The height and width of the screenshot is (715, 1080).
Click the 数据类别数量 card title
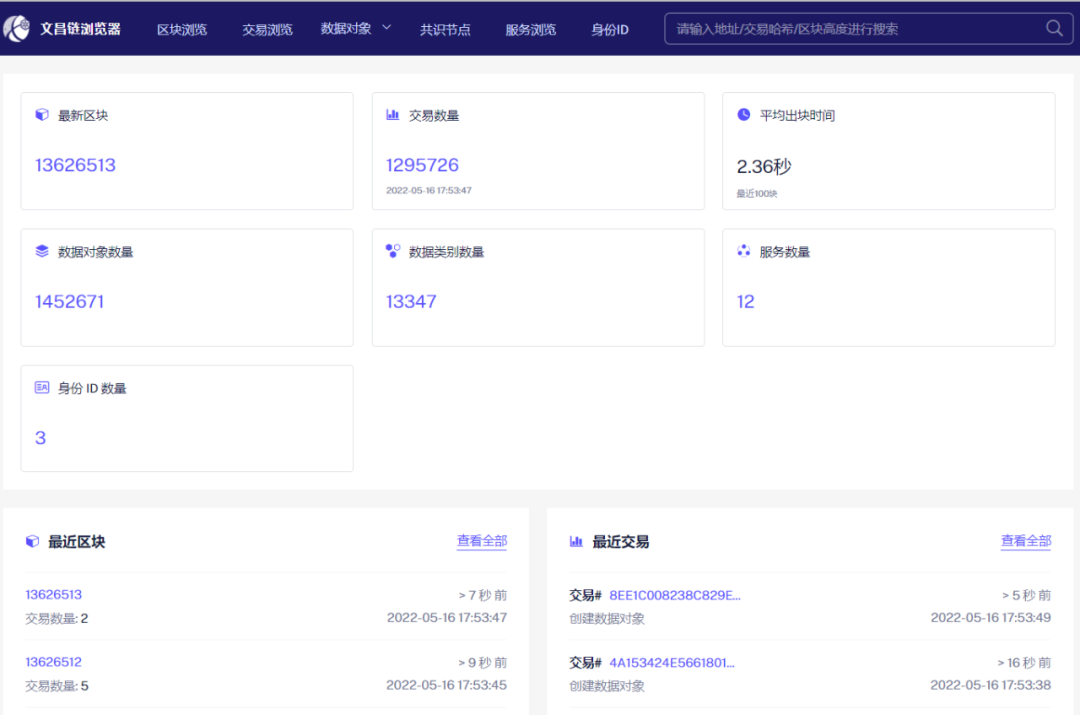(446, 252)
